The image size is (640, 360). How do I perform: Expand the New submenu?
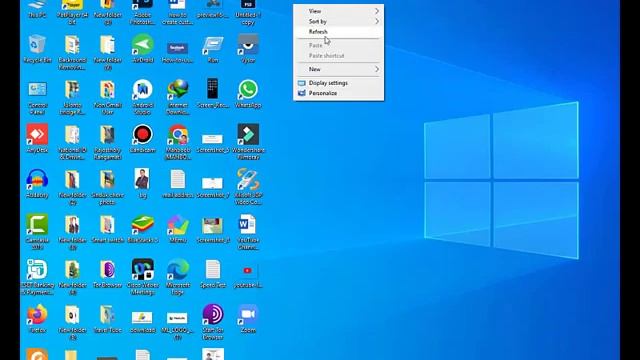pos(338,69)
